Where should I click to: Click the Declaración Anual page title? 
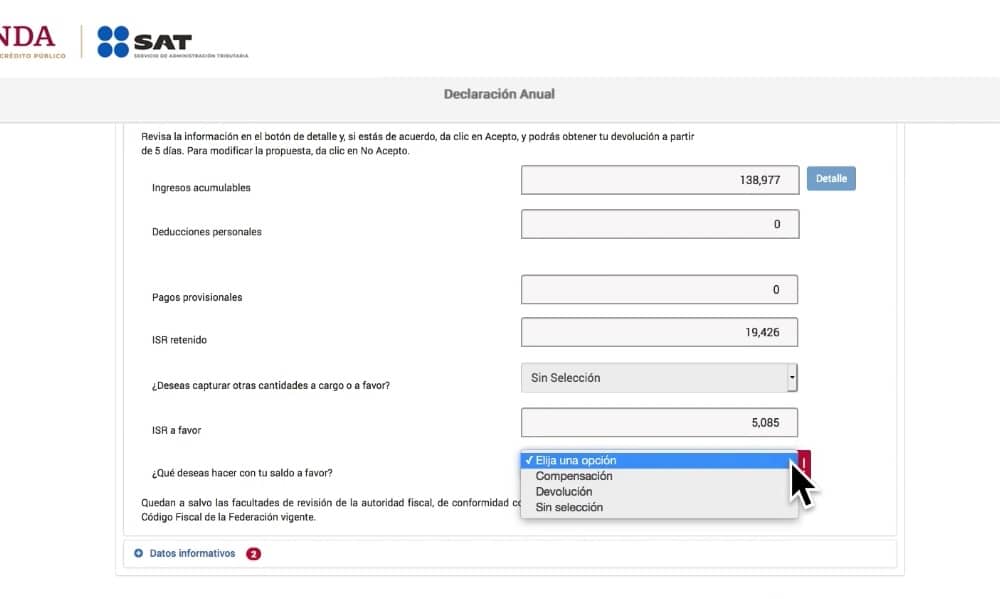(x=499, y=94)
